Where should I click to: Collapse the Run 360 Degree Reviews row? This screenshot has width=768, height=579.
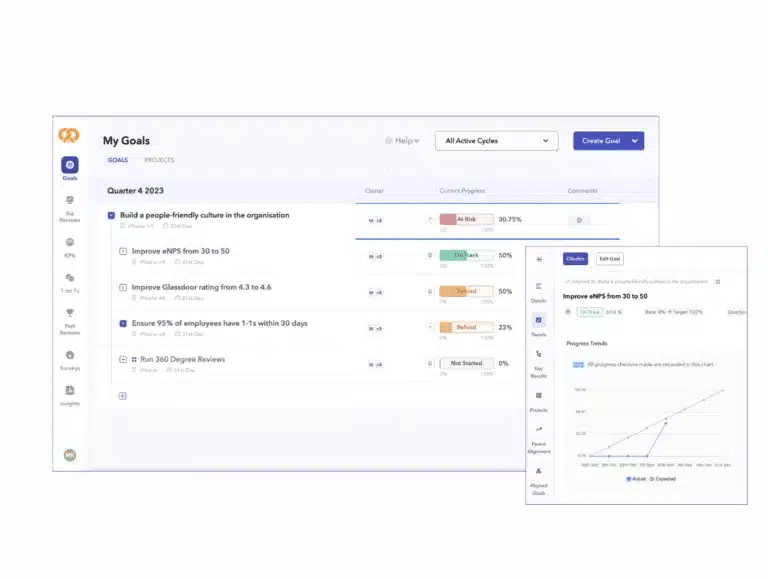click(123, 360)
